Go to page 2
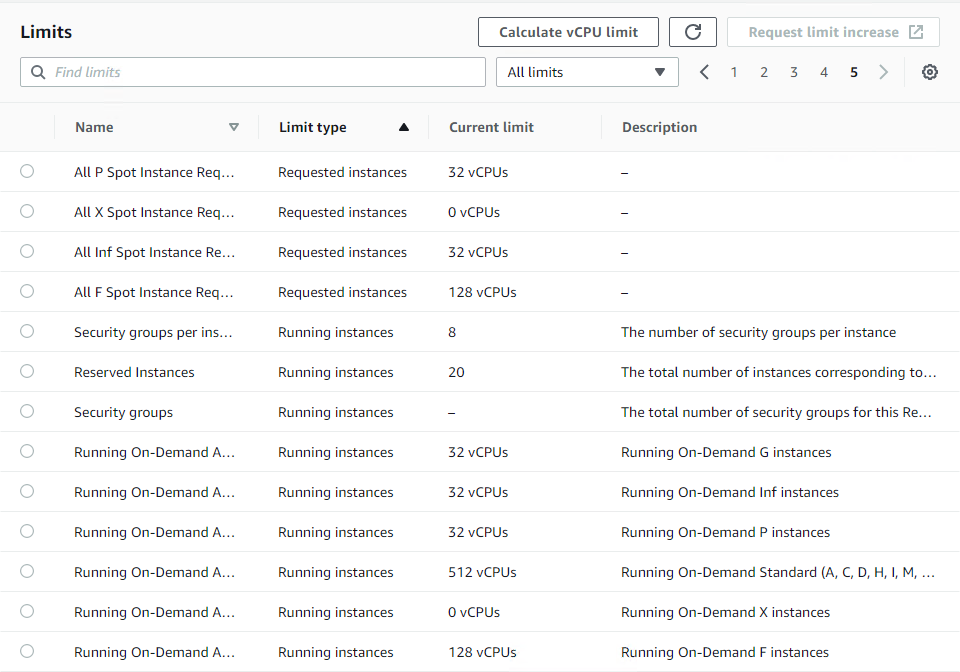Viewport: 960px width, 672px height. (763, 72)
